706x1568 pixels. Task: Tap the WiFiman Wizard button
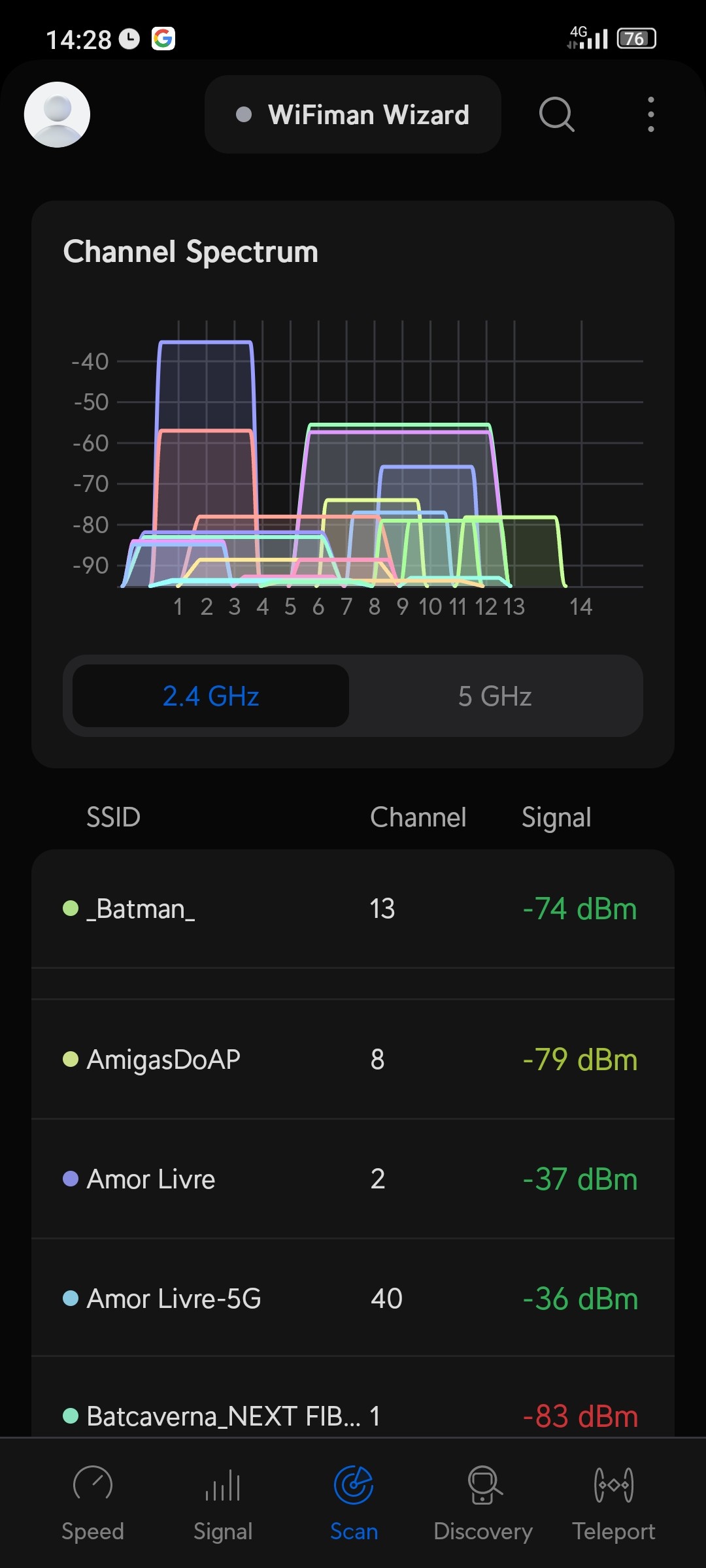pyautogui.click(x=353, y=114)
